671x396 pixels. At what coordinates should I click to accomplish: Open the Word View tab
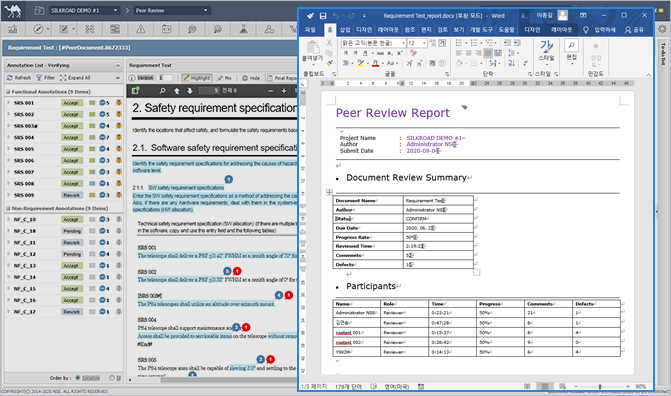click(459, 30)
